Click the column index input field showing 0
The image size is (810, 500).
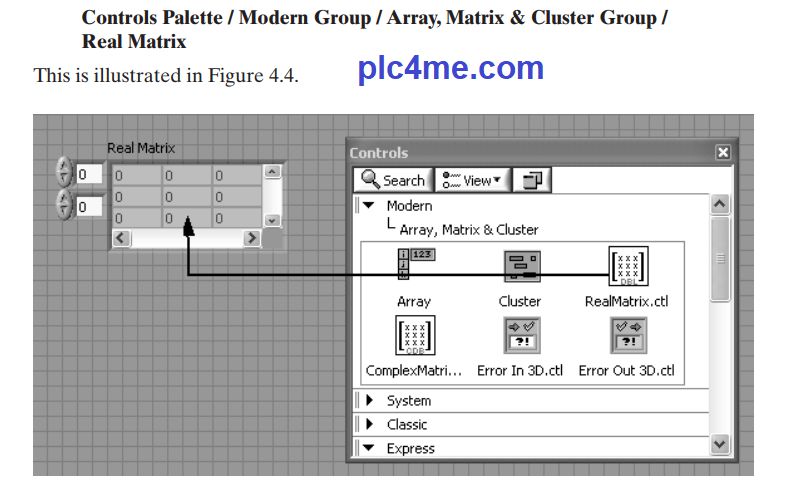tap(89, 207)
